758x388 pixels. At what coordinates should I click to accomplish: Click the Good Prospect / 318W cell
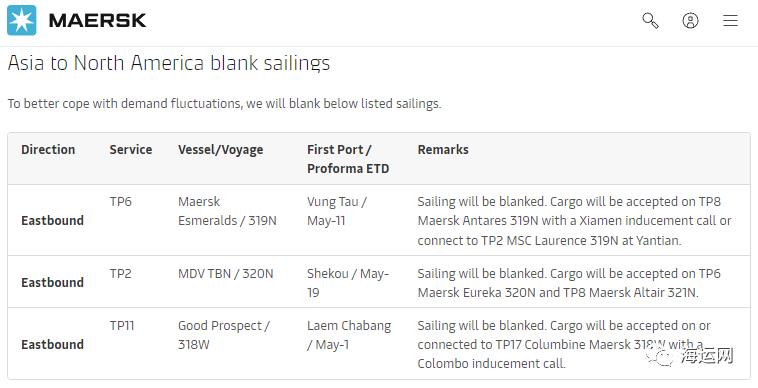[223, 335]
